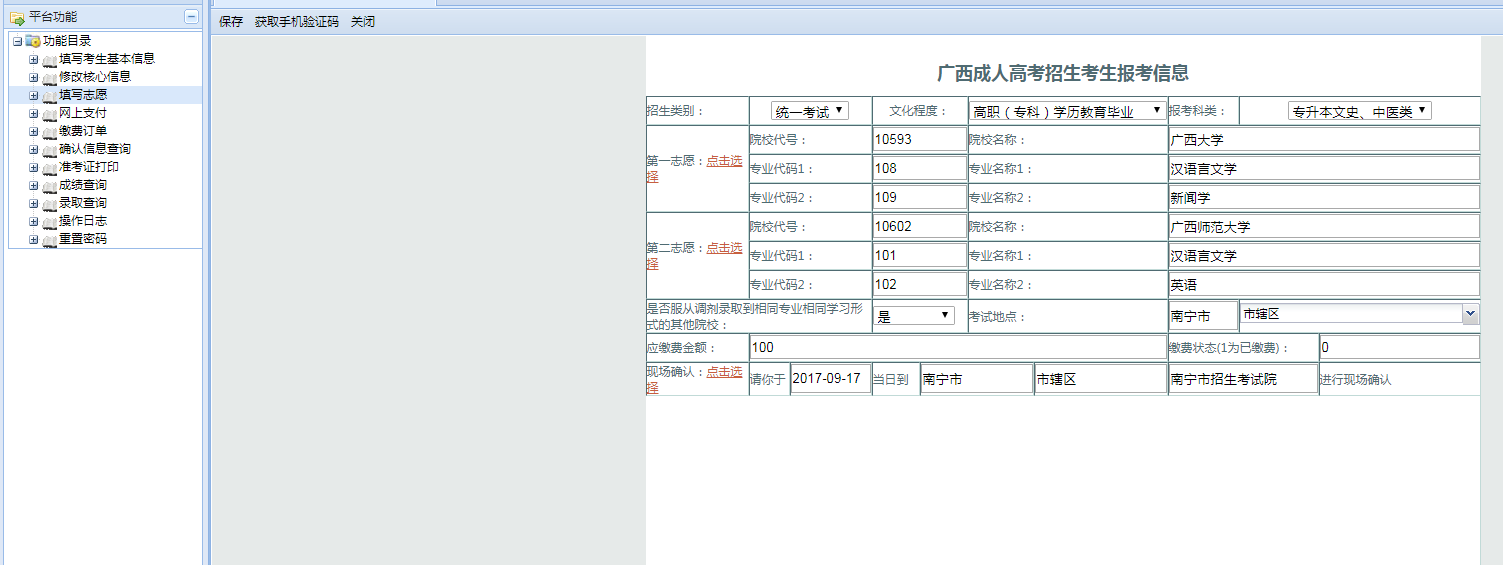Viewport: 1503px width, 565px height.
Task: Click the book icon beside 操作日志
Action: (x=50, y=222)
